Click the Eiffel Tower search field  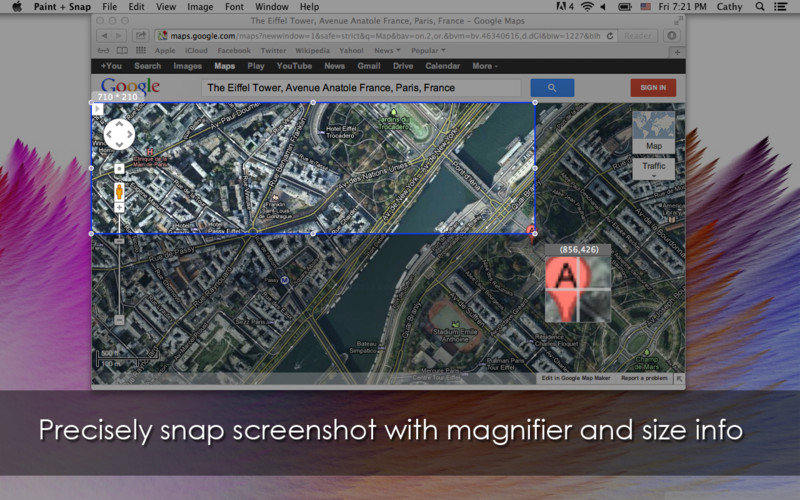[x=361, y=88]
